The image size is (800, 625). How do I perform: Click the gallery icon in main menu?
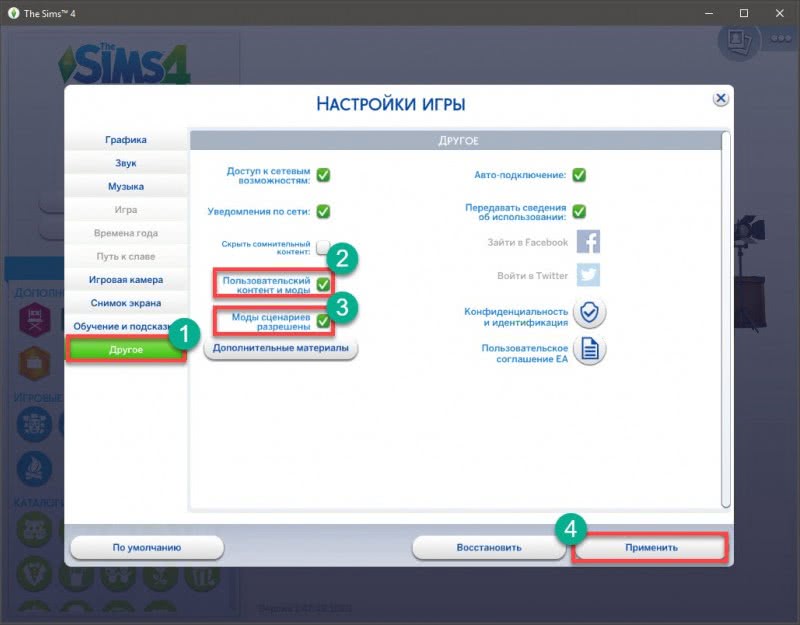tap(739, 41)
